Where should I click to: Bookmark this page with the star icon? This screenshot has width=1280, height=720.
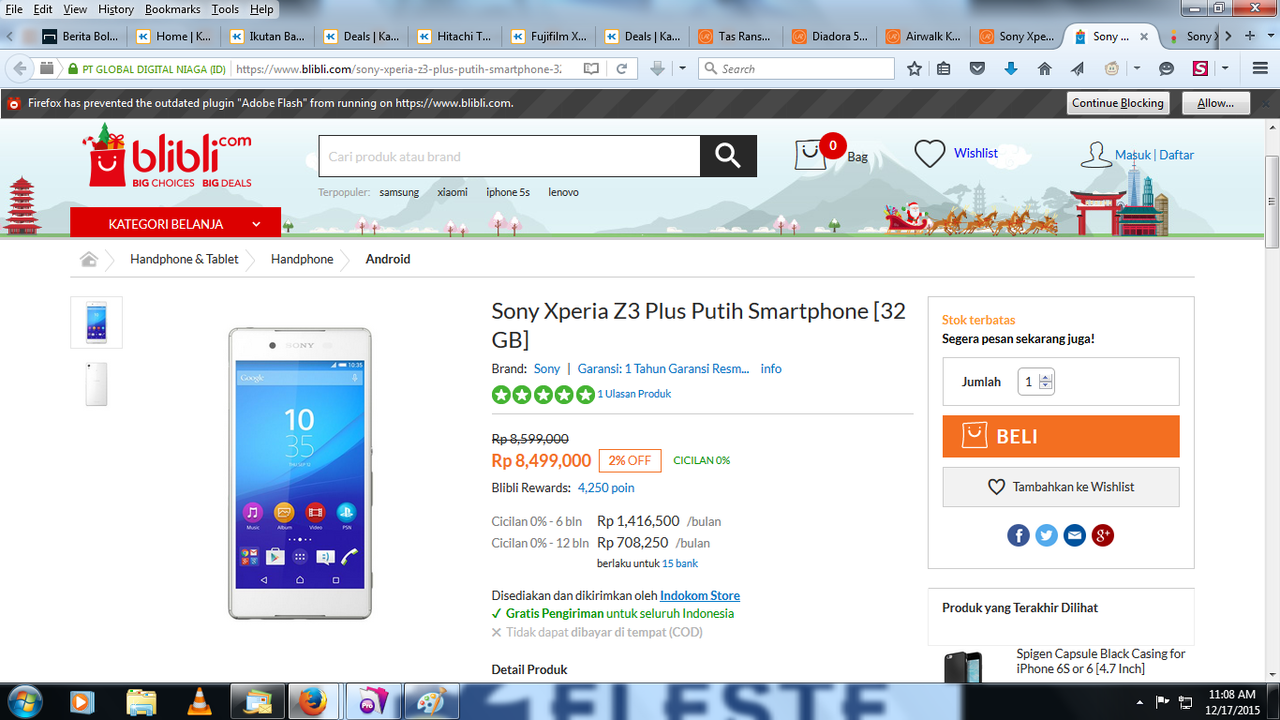pos(914,69)
